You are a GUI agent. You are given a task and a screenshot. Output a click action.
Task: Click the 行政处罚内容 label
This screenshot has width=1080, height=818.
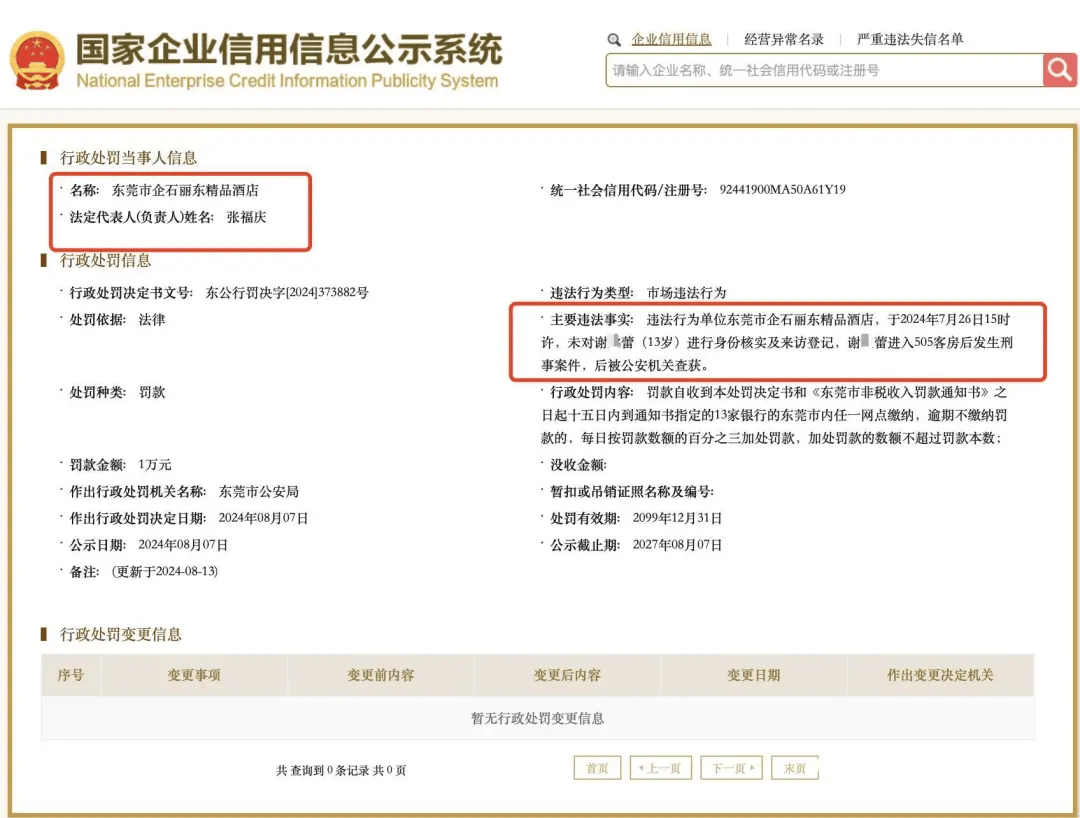[x=592, y=392]
